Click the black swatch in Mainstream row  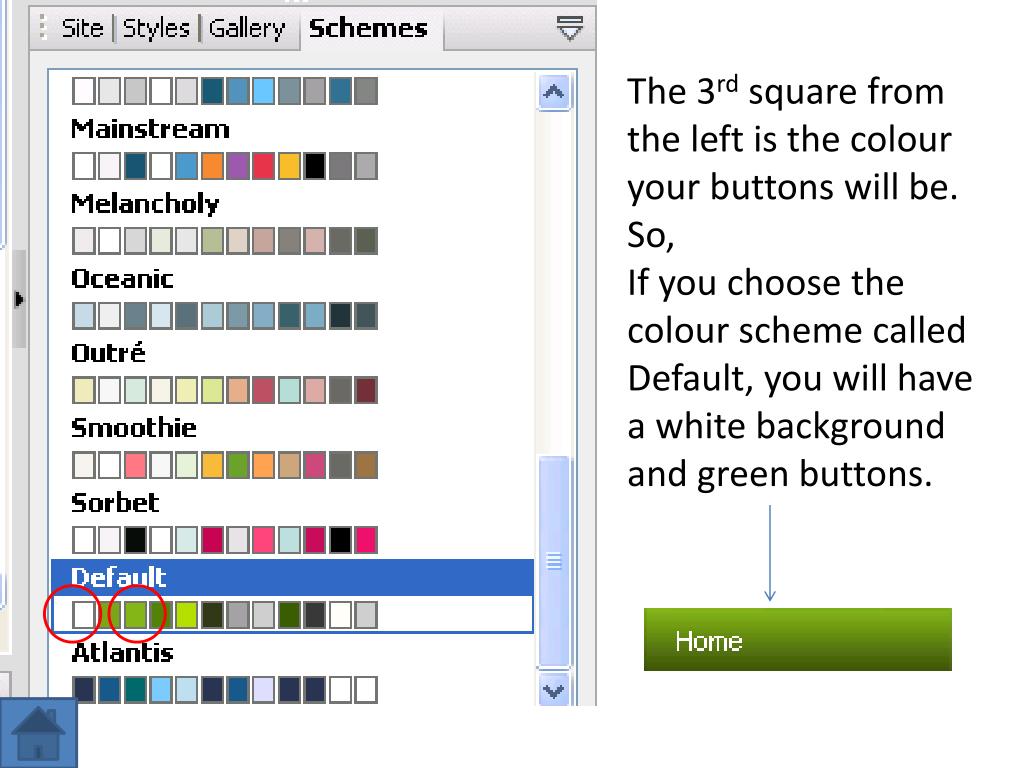tap(315, 166)
